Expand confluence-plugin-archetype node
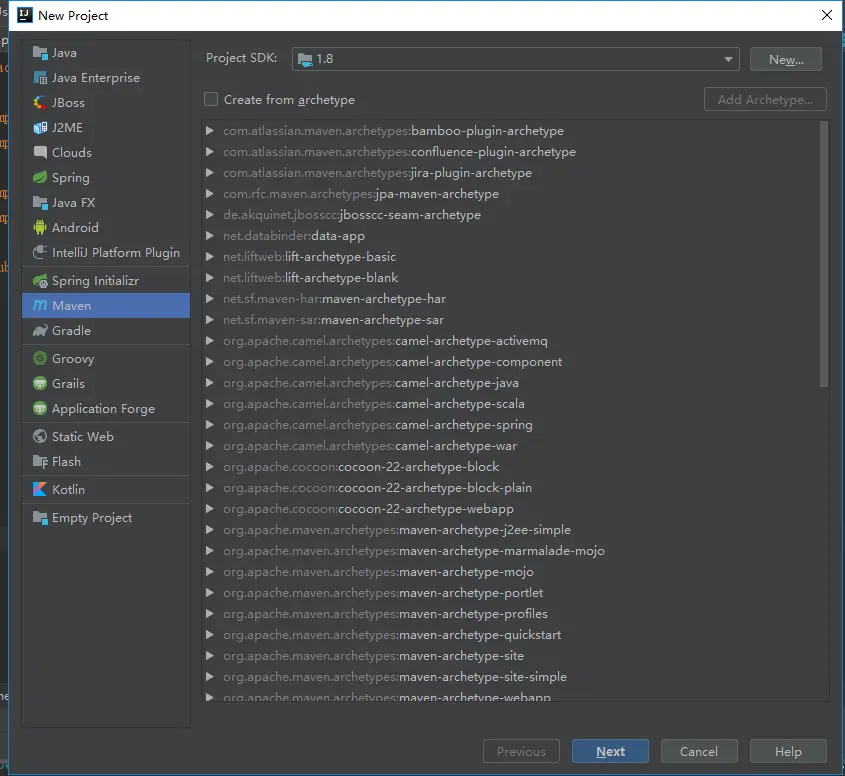This screenshot has height=776, width=845. (x=210, y=151)
